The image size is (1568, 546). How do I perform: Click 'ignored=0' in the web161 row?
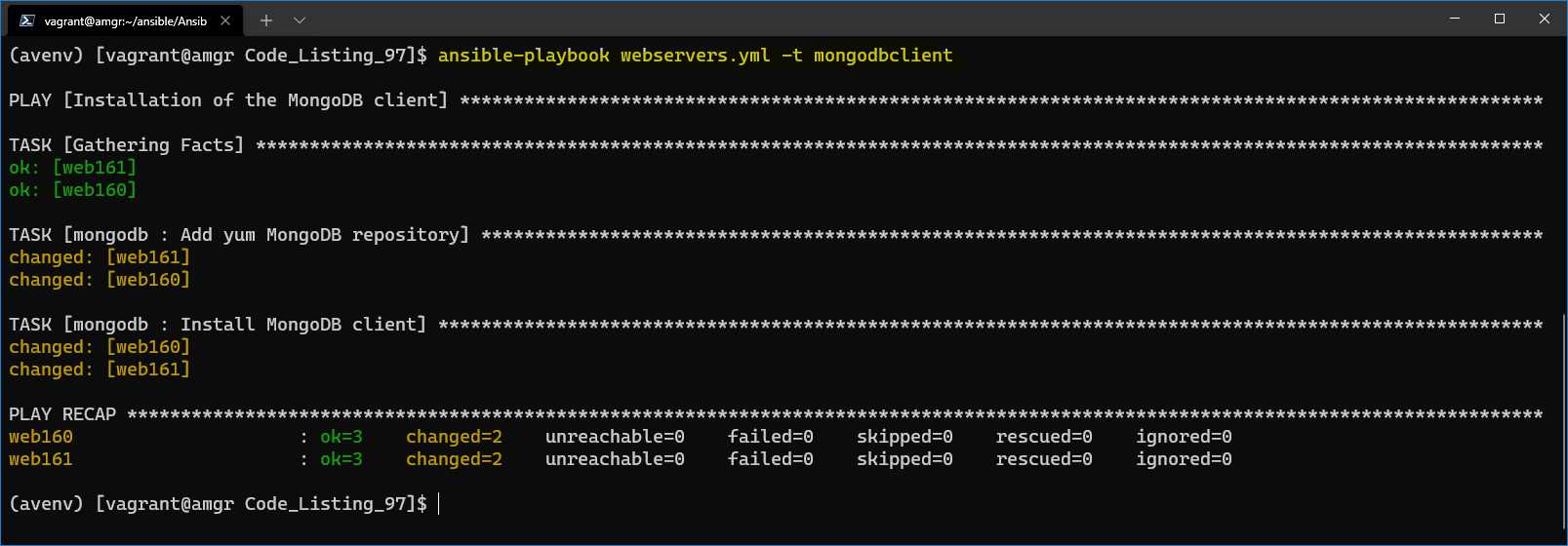(x=1184, y=459)
